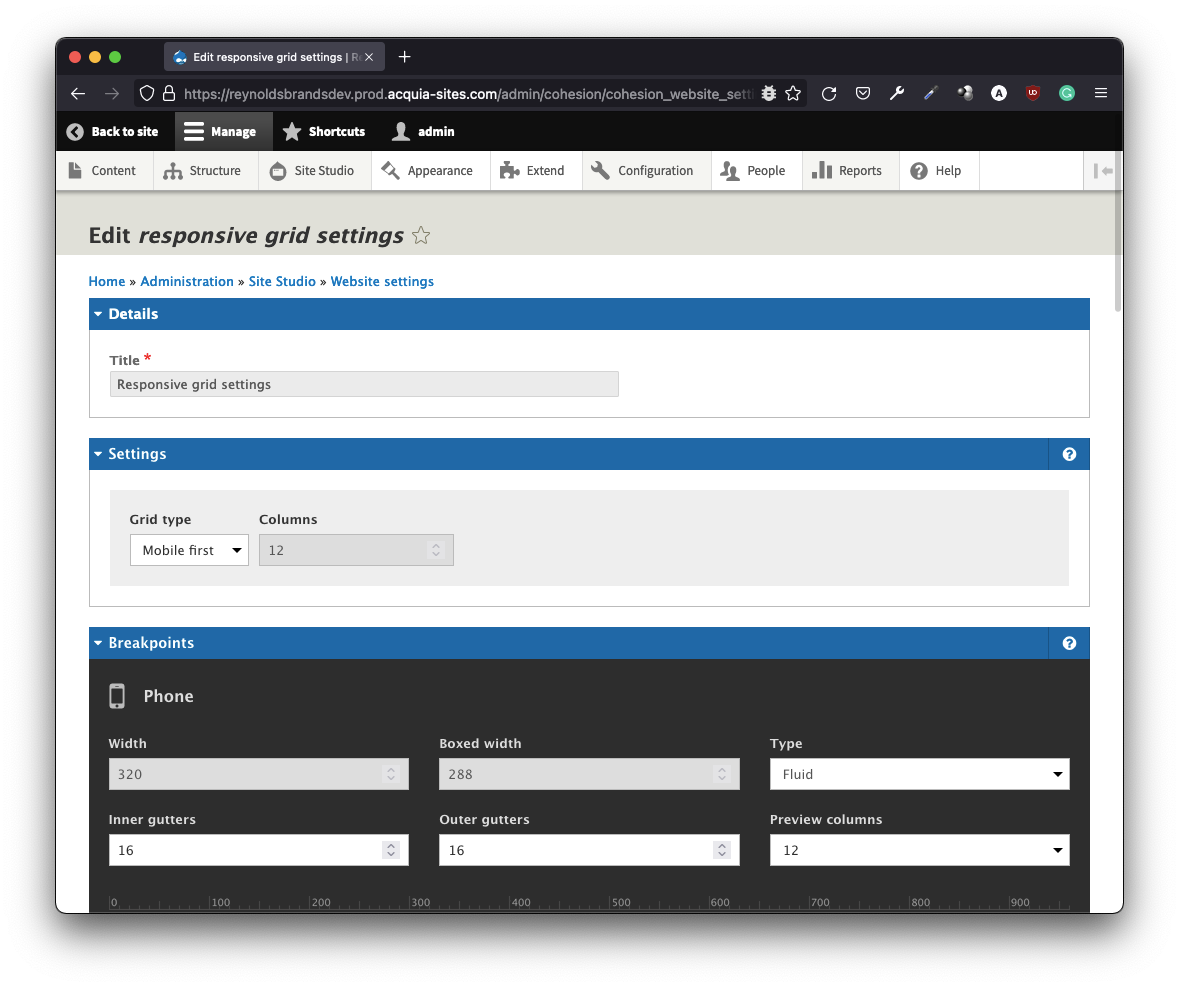This screenshot has height=987, width=1179.
Task: Bookmark this page using the address bar star
Action: click(793, 93)
